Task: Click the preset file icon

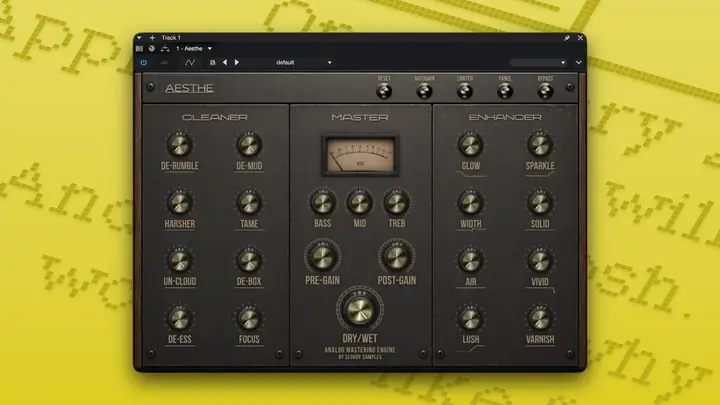Action: click(213, 62)
